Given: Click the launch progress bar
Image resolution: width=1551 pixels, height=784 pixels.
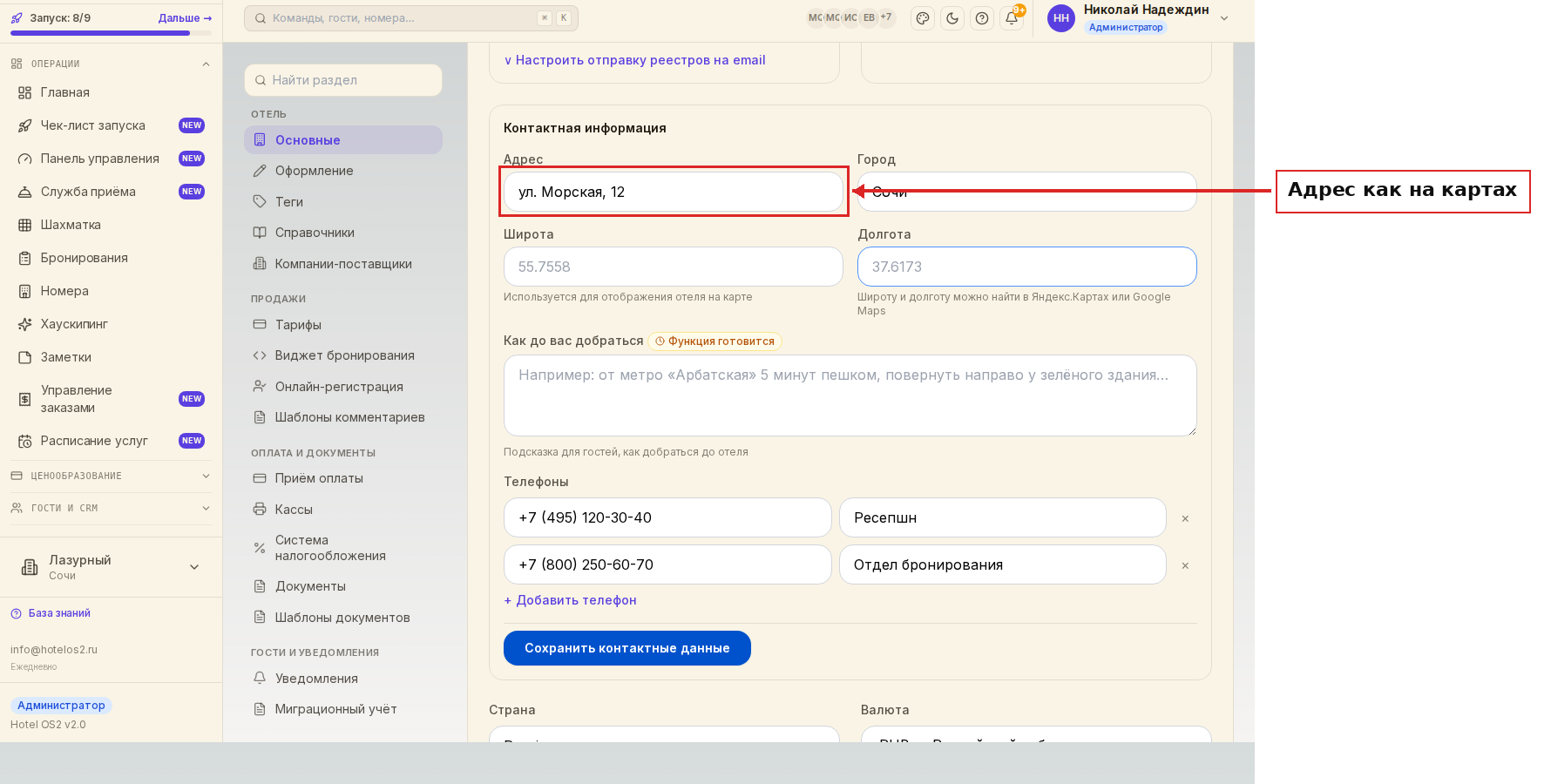Looking at the screenshot, I should (x=111, y=33).
